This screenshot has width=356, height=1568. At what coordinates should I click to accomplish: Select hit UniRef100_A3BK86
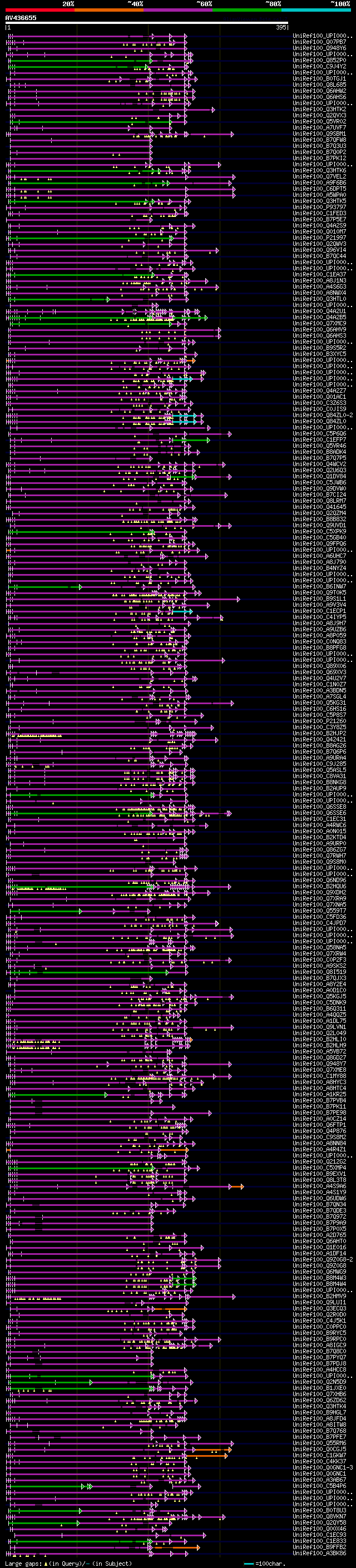(319, 1553)
